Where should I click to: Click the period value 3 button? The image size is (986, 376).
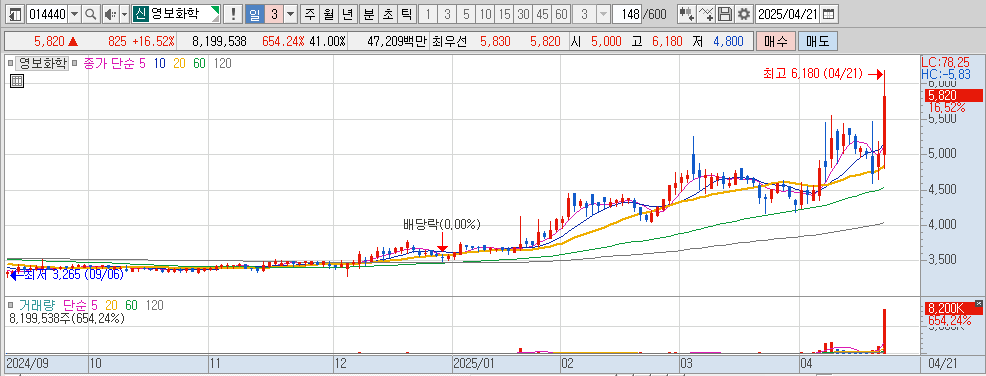coord(274,14)
